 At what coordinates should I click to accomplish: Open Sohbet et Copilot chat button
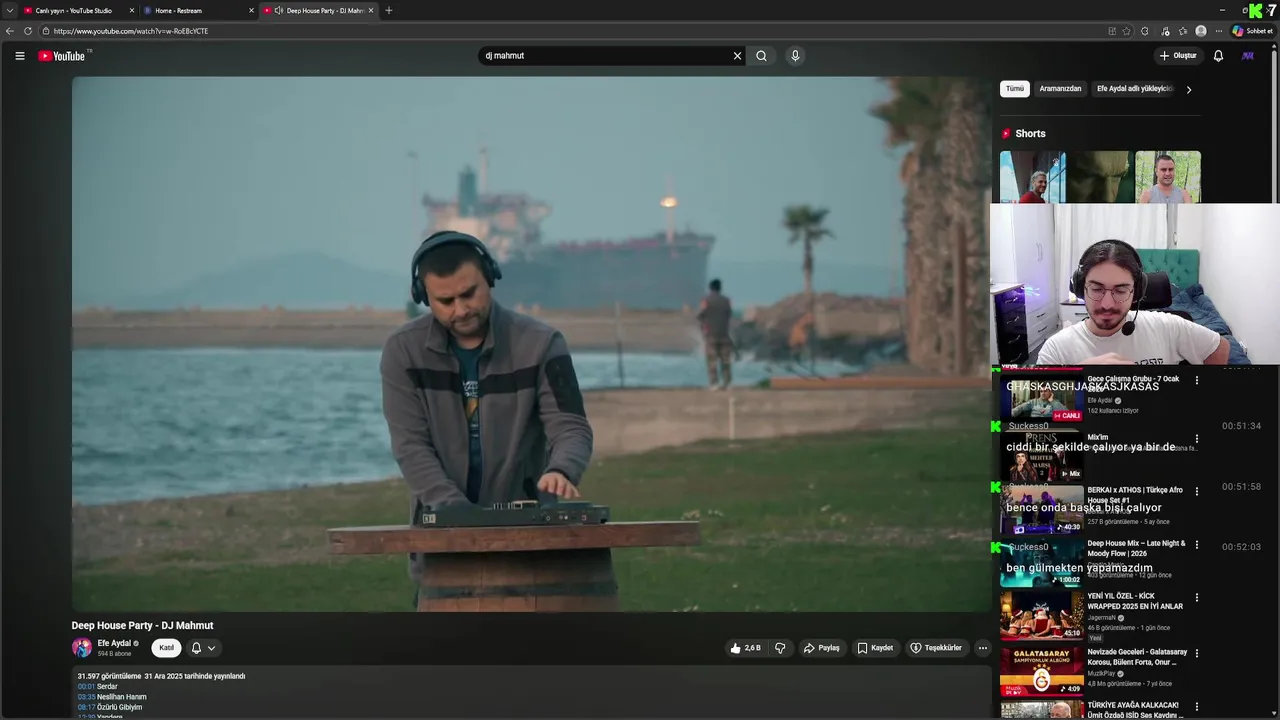coord(1251,31)
